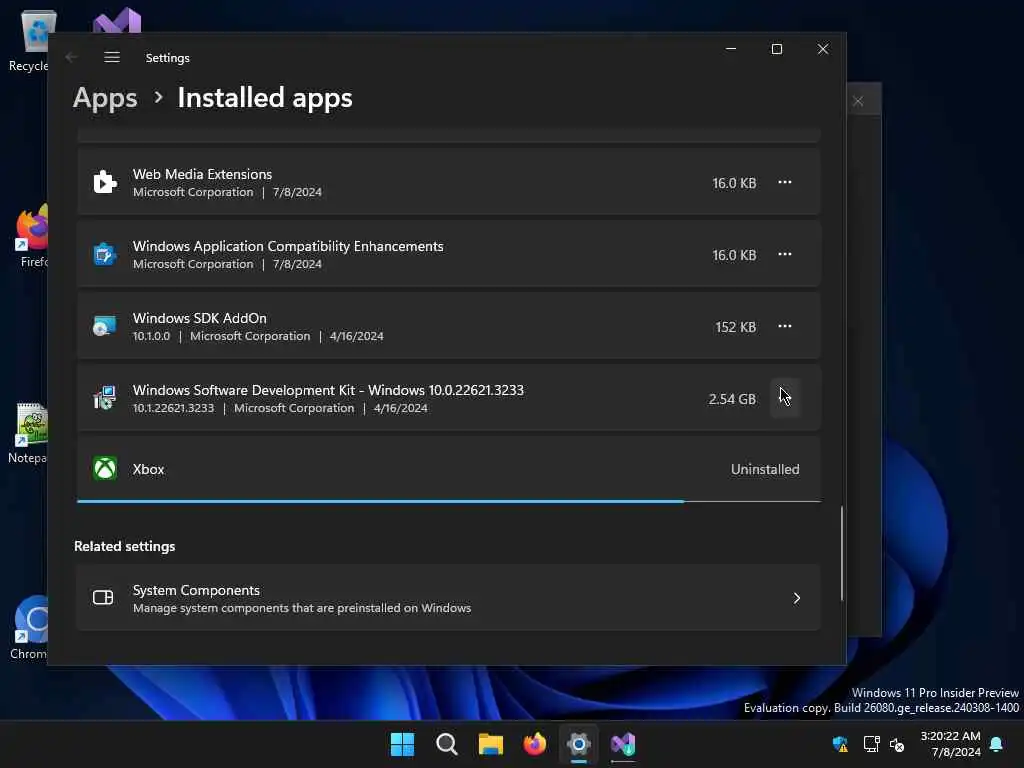Open the taskbar clock and date
1024x768 pixels.
950,744
